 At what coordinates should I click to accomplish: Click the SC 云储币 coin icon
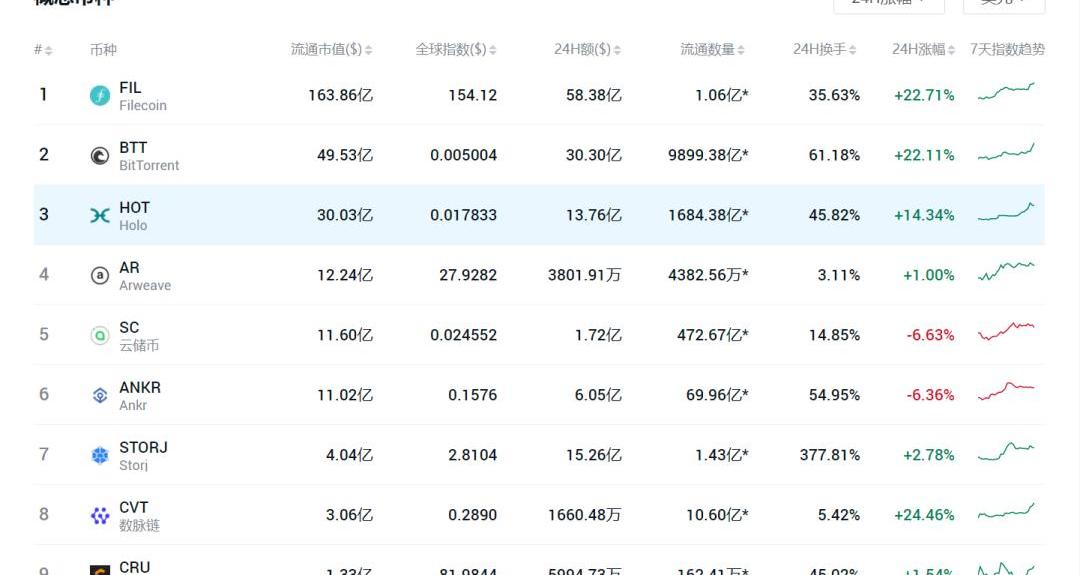[100, 335]
